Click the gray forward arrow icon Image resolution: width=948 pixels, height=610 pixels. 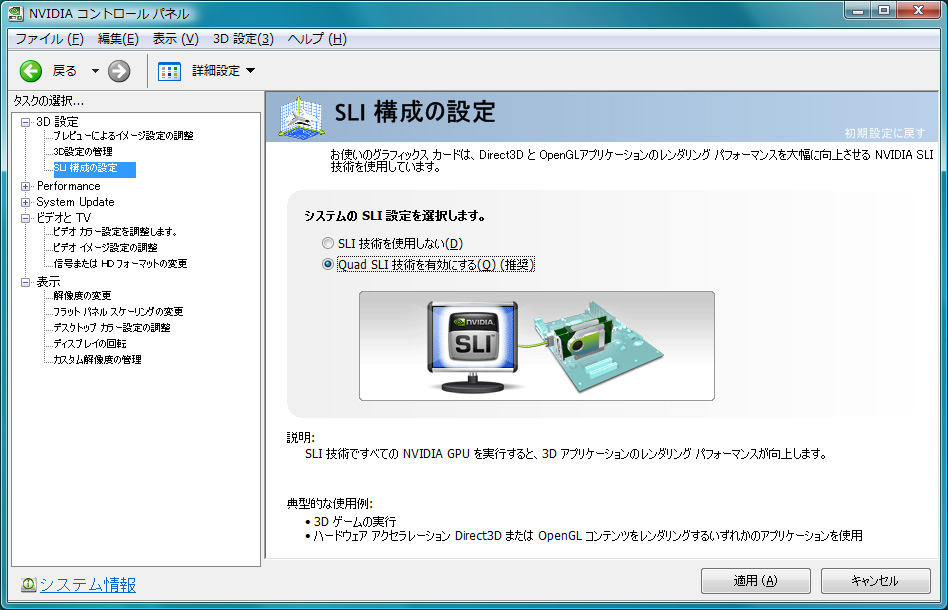click(x=119, y=71)
